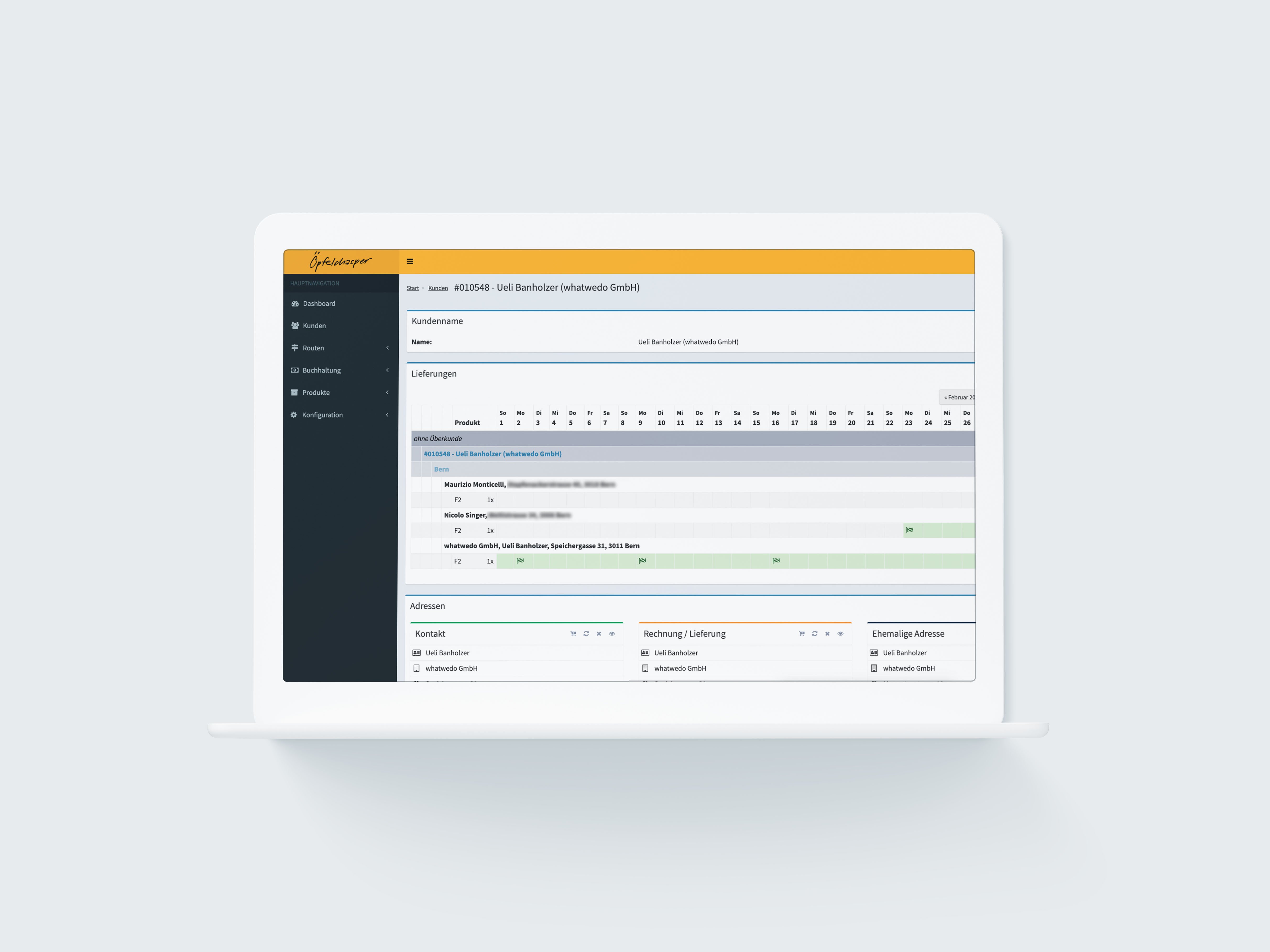The width and height of the screenshot is (1270, 952).
Task: Click the whatwedo GmbH delivery flag on Mo 2
Action: [x=520, y=561]
